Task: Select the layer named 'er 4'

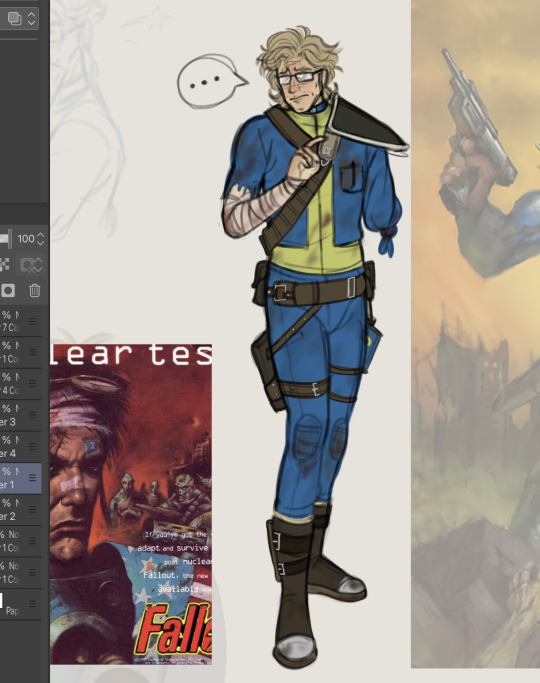Action: click(20, 446)
